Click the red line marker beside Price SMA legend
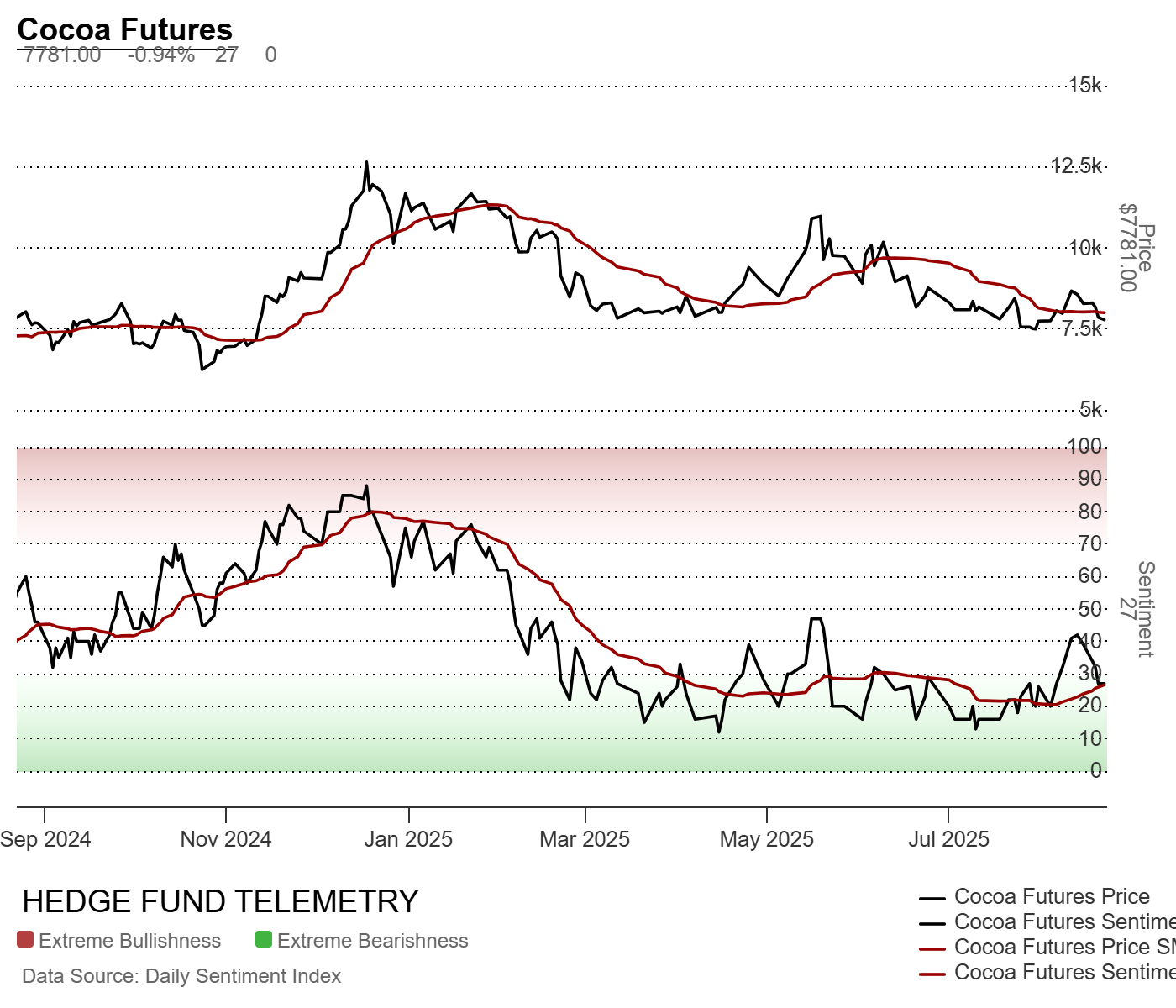 click(x=932, y=948)
